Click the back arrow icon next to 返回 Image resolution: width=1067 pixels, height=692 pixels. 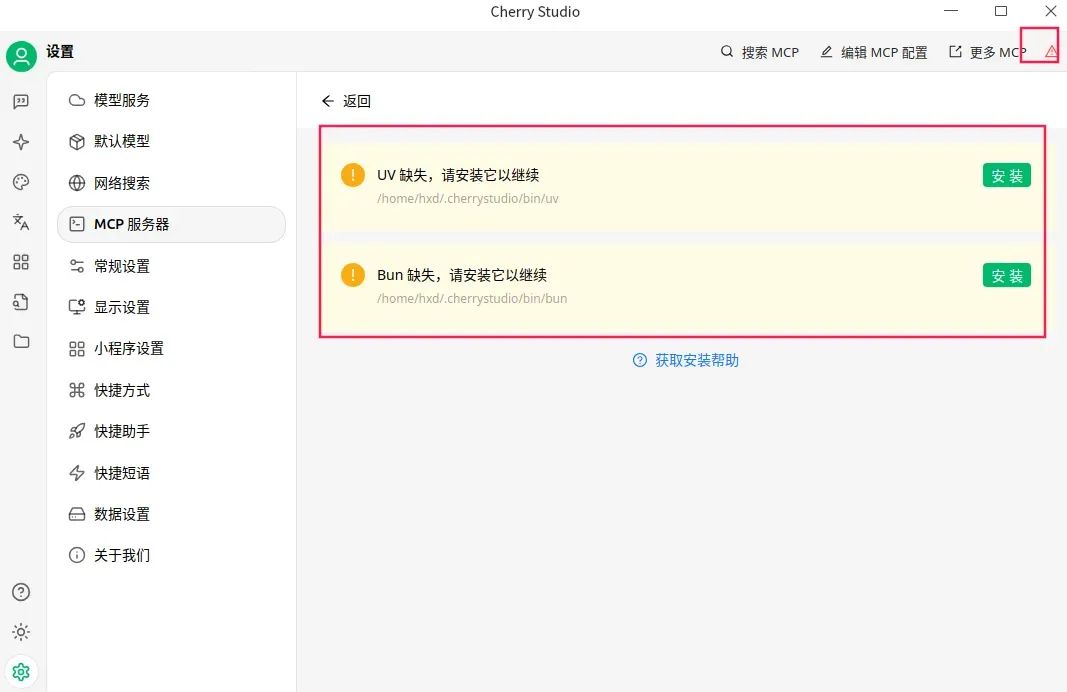[x=328, y=101]
